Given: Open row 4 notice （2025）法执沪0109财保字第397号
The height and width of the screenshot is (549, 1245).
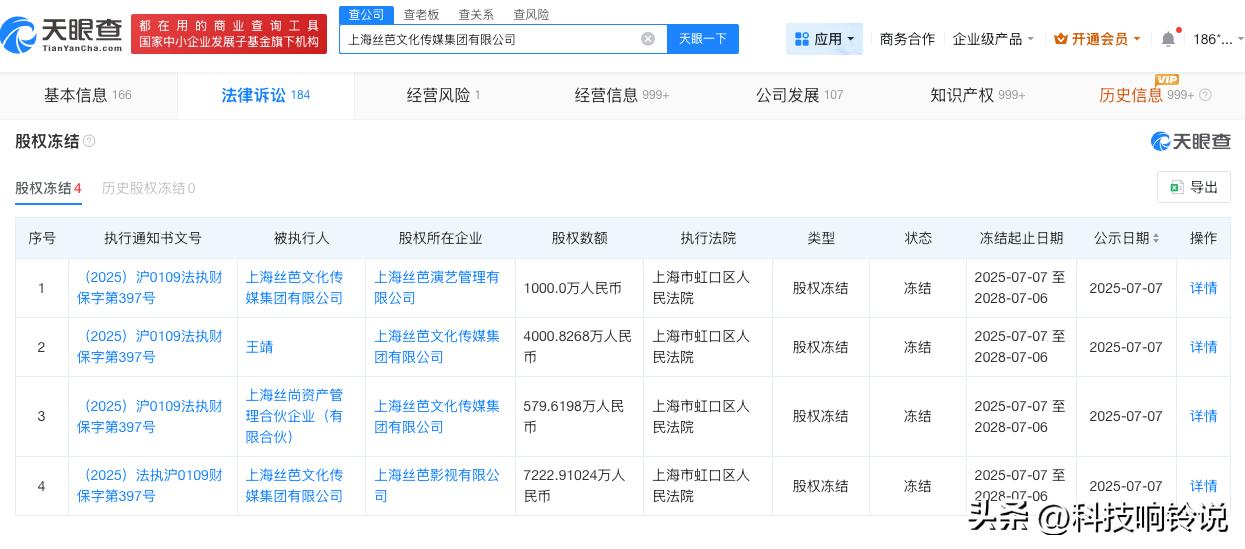Looking at the screenshot, I should 150,486.
